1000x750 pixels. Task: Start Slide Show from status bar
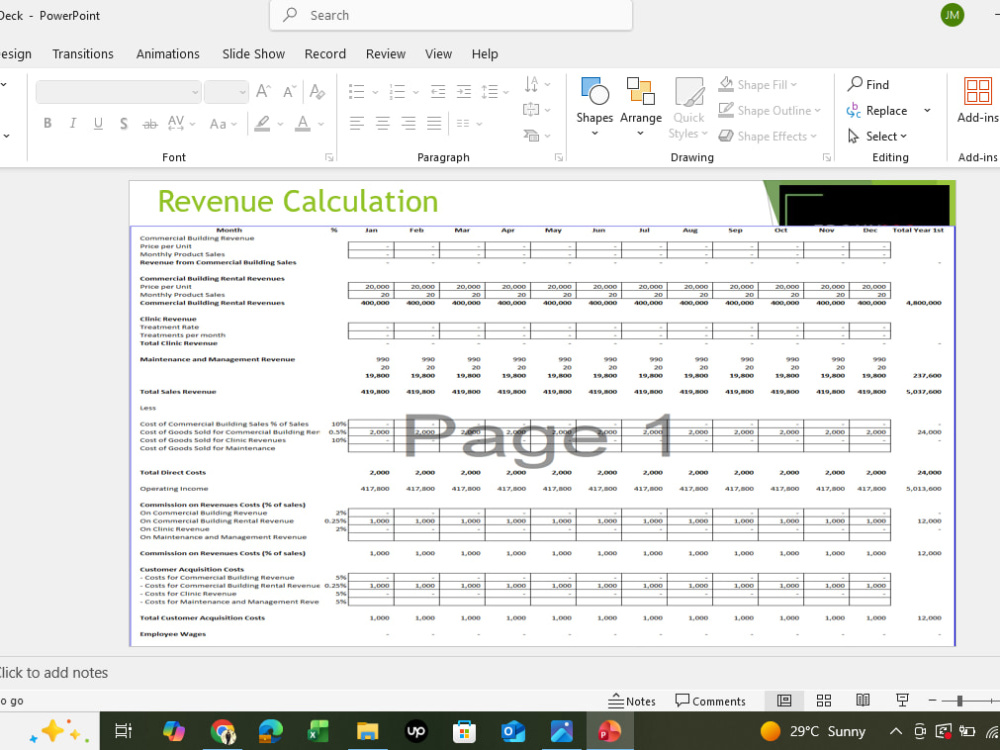902,701
